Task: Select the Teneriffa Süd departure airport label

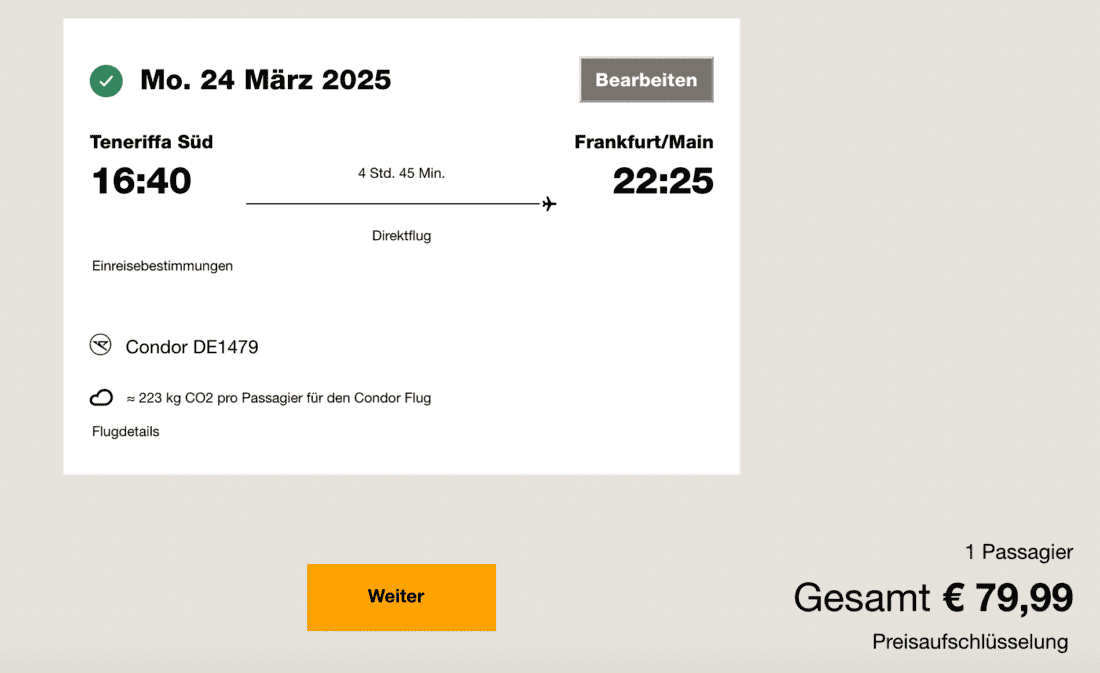Action: click(151, 142)
